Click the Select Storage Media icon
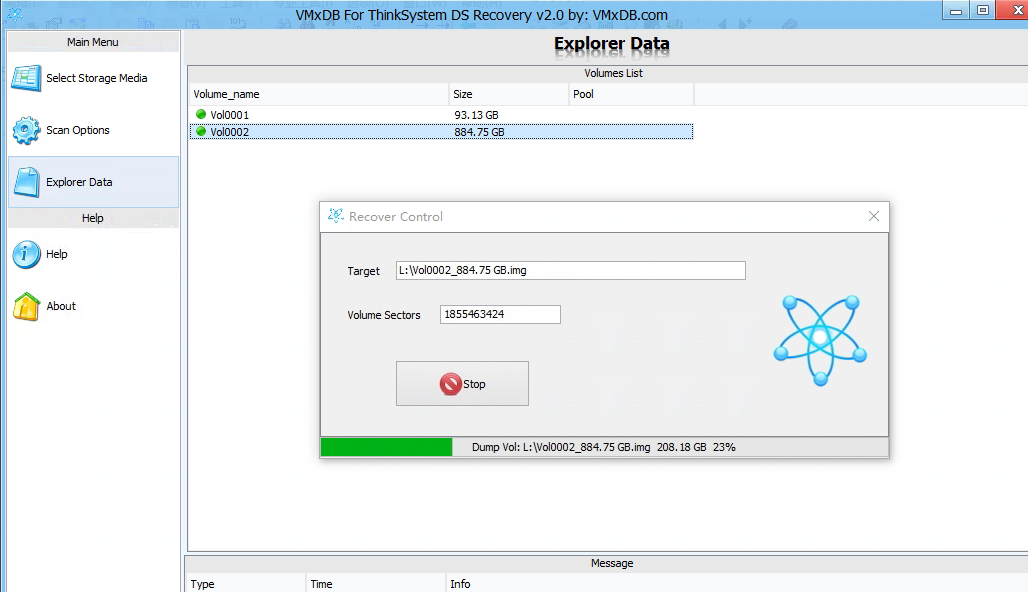 26,78
